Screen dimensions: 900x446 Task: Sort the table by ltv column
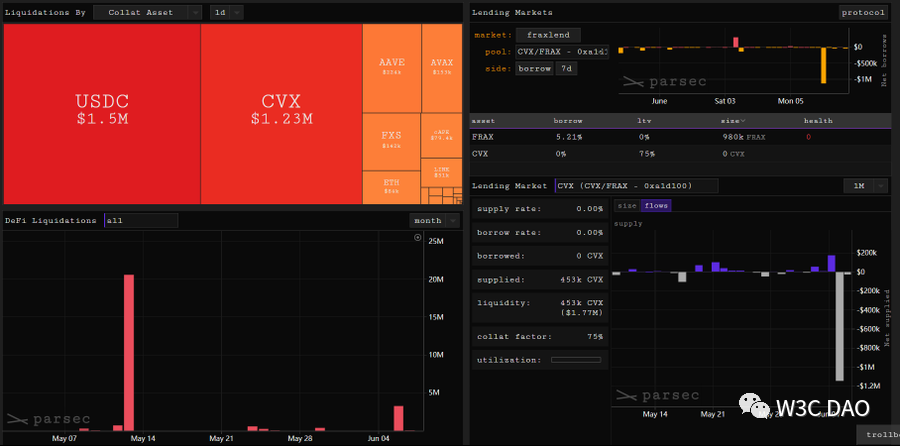(643, 121)
